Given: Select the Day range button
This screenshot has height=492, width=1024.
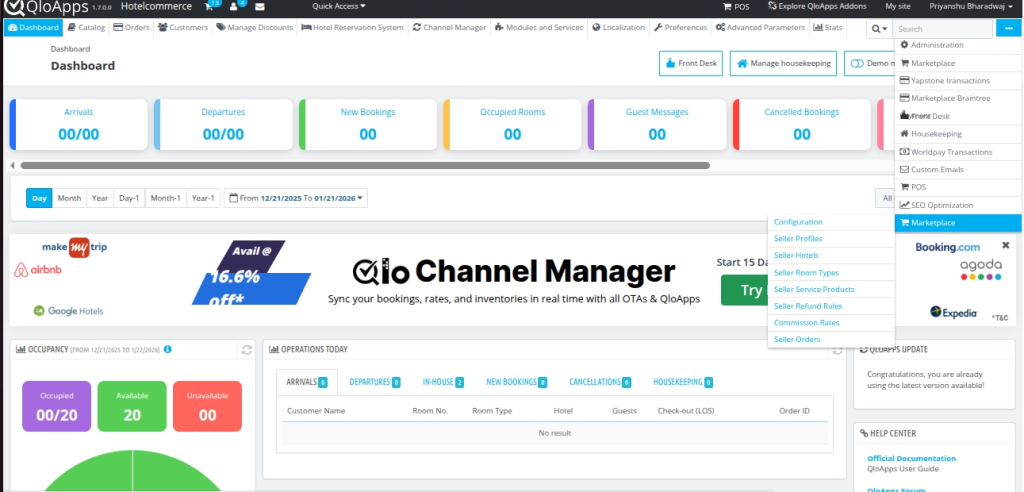Looking at the screenshot, I should [39, 198].
